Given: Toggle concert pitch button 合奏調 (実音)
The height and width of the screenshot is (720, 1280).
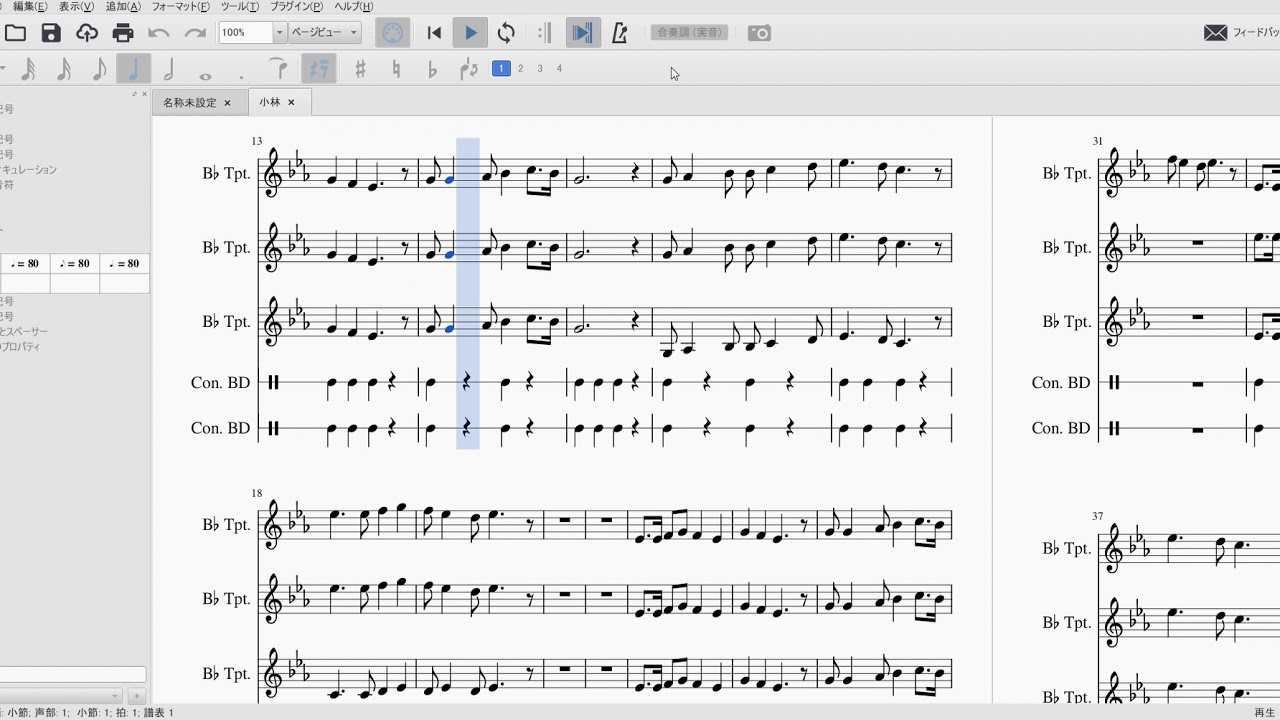Looking at the screenshot, I should [690, 33].
